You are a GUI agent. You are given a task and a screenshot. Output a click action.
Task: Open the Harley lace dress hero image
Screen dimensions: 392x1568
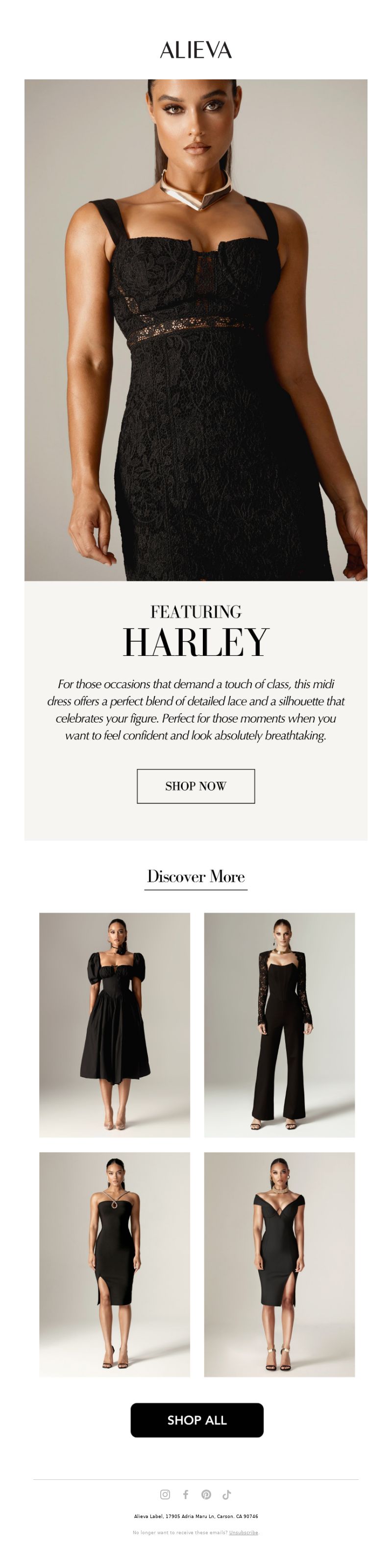pos(196,330)
